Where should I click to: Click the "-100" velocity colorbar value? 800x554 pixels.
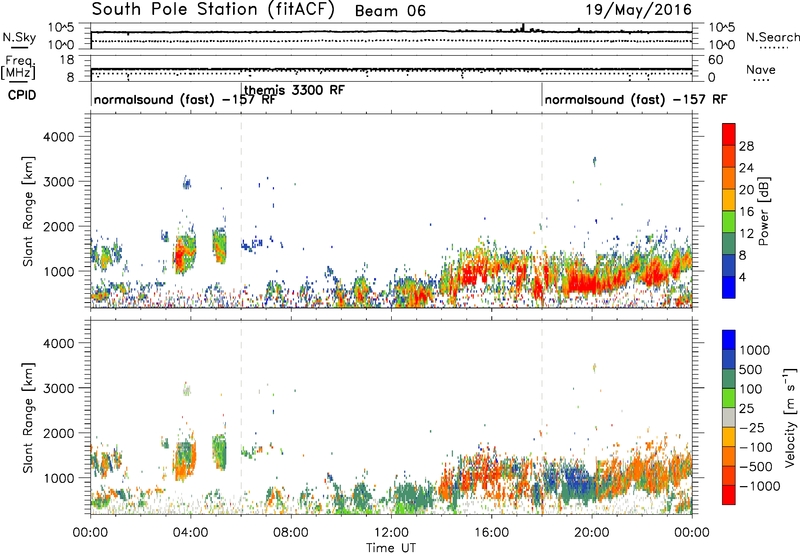[756, 447]
